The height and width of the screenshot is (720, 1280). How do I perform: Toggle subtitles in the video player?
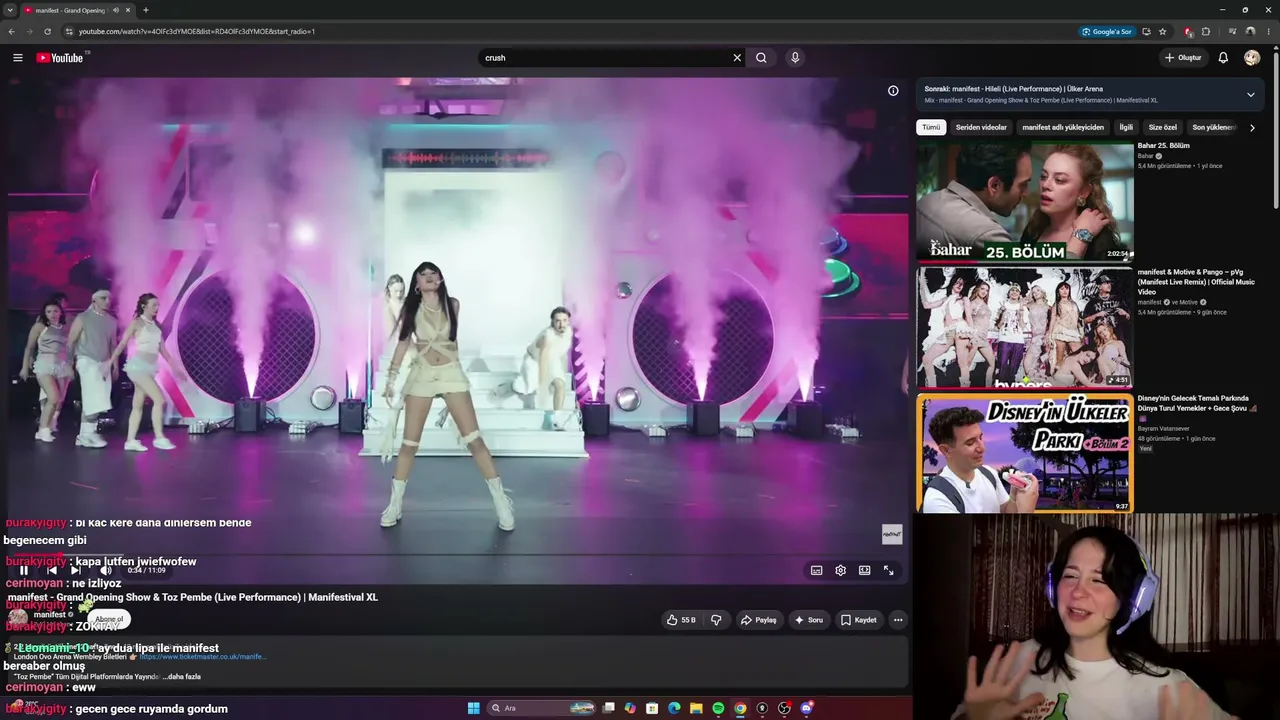coord(817,570)
